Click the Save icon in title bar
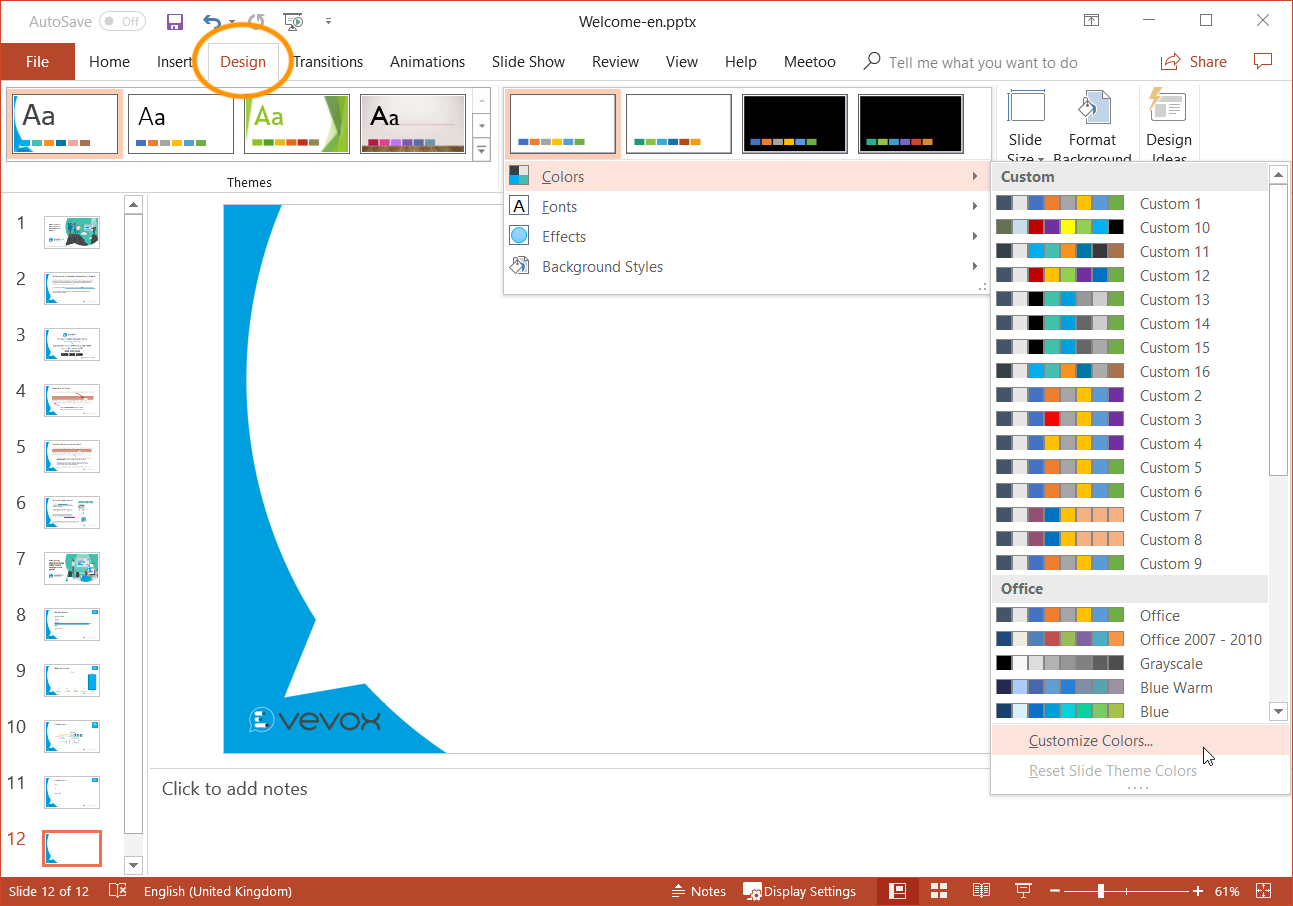 click(175, 21)
